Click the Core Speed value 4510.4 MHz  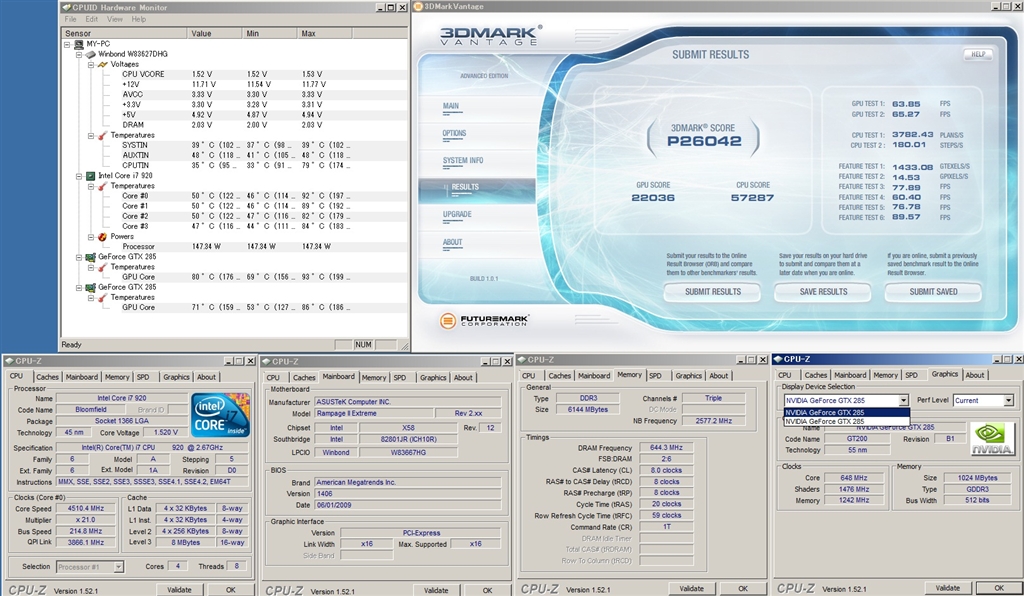click(x=87, y=509)
